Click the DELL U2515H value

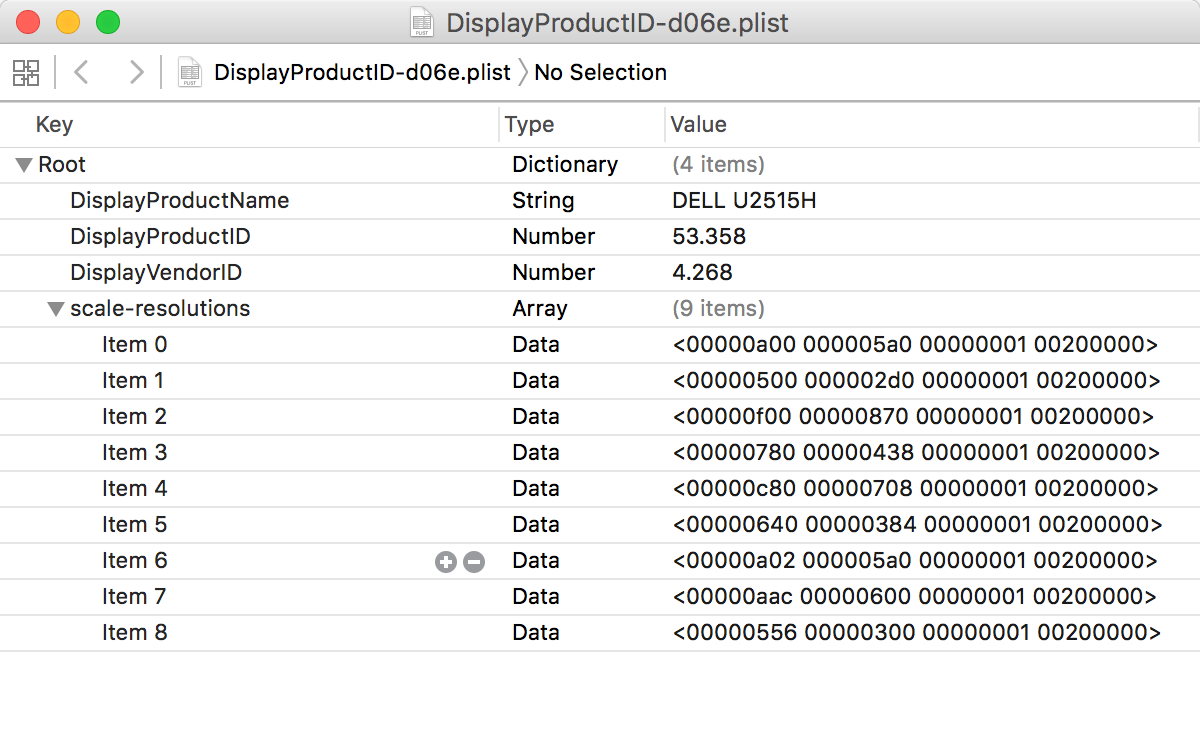744,201
